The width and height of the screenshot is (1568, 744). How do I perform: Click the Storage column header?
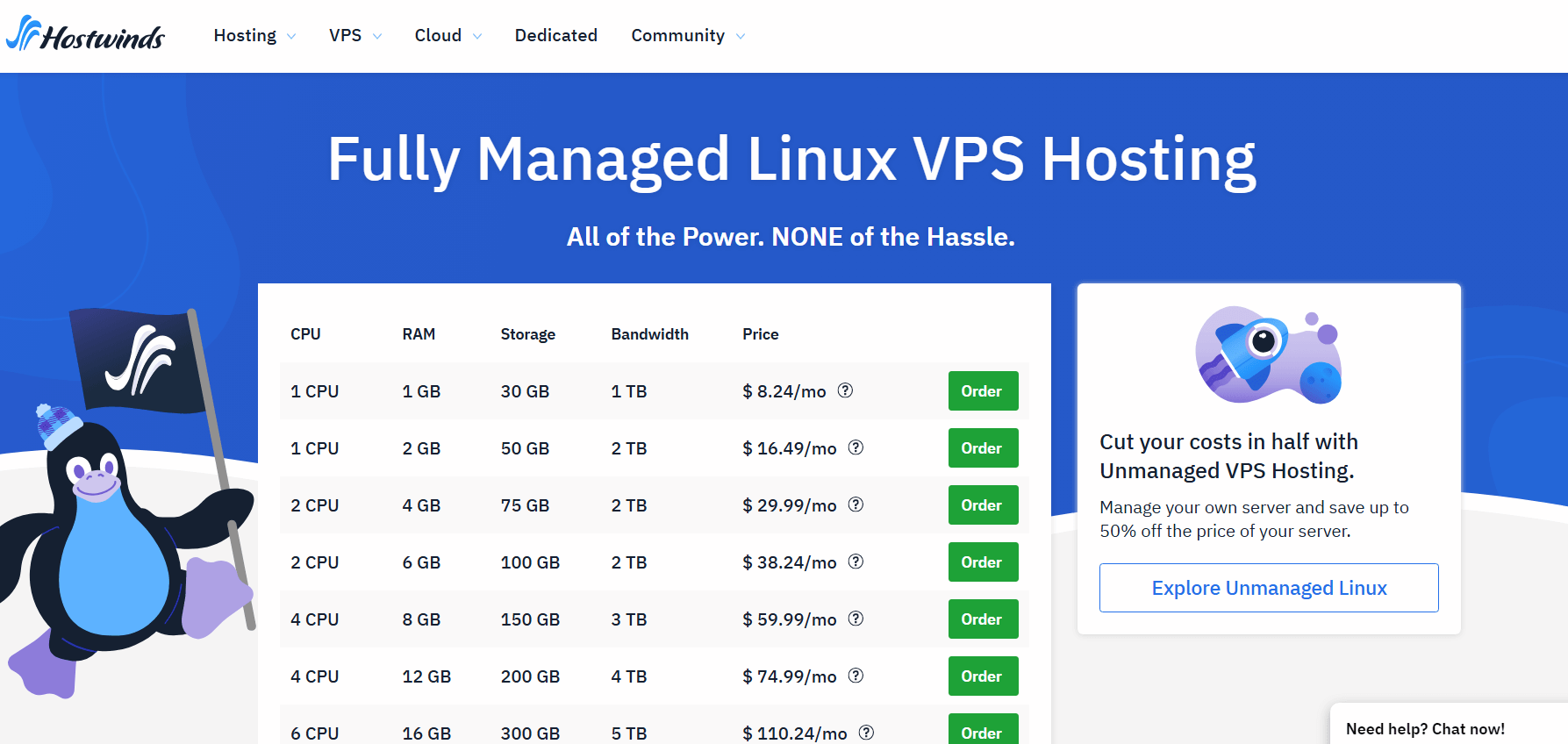(x=528, y=334)
